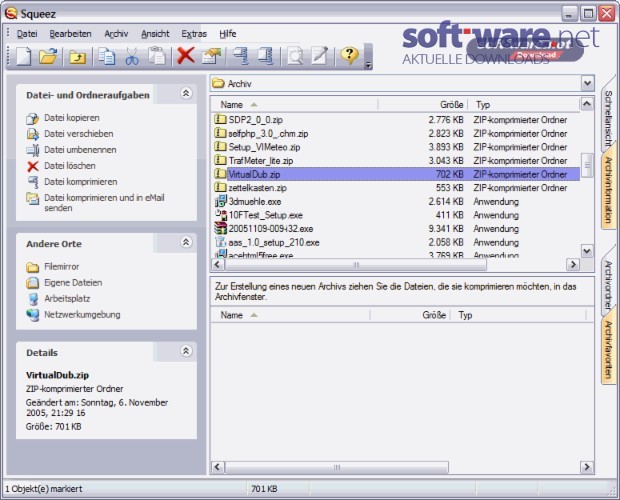Open Eigene Dateien location
The width and height of the screenshot is (620, 500).
click(x=73, y=283)
